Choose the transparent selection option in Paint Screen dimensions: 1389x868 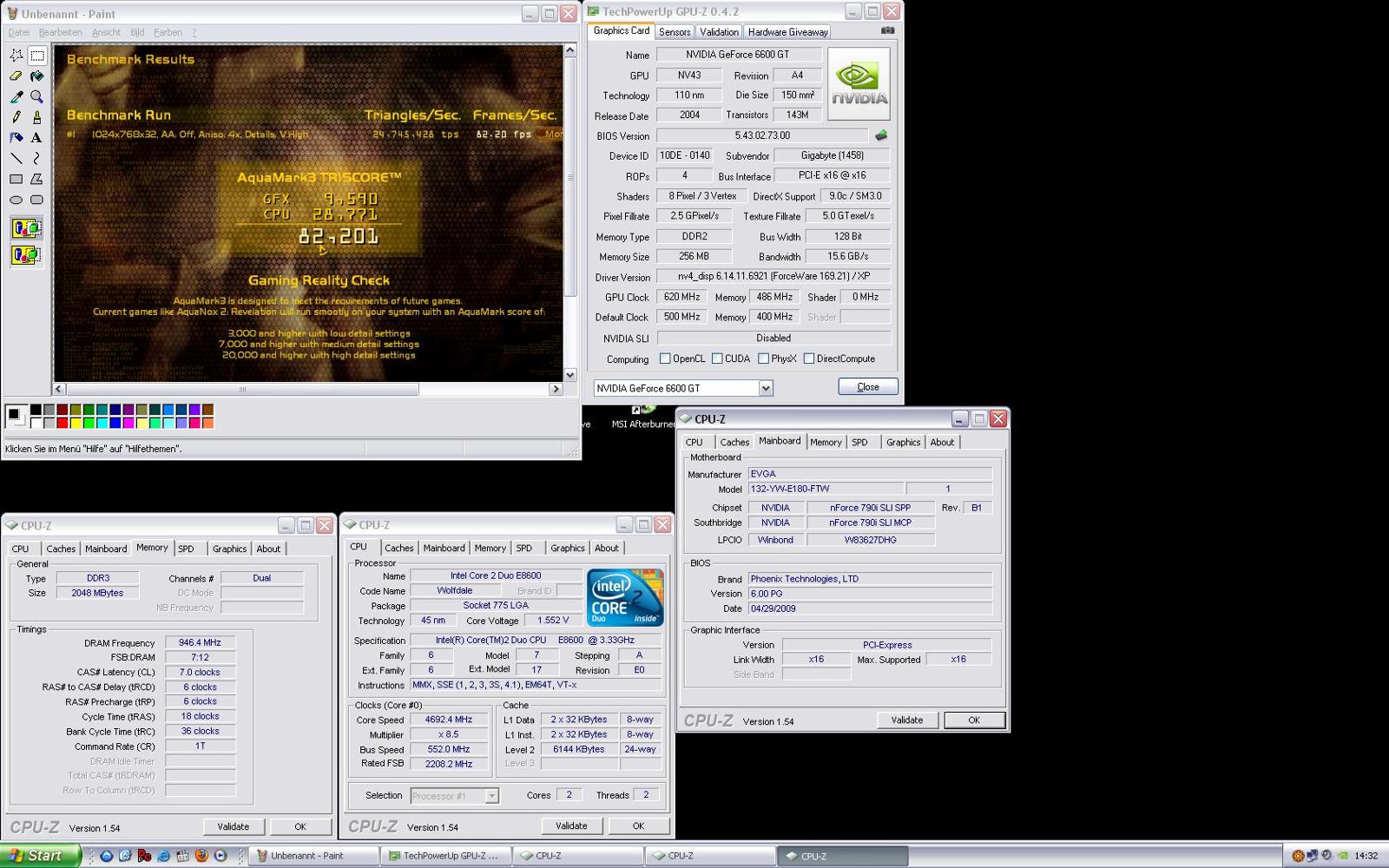point(26,254)
